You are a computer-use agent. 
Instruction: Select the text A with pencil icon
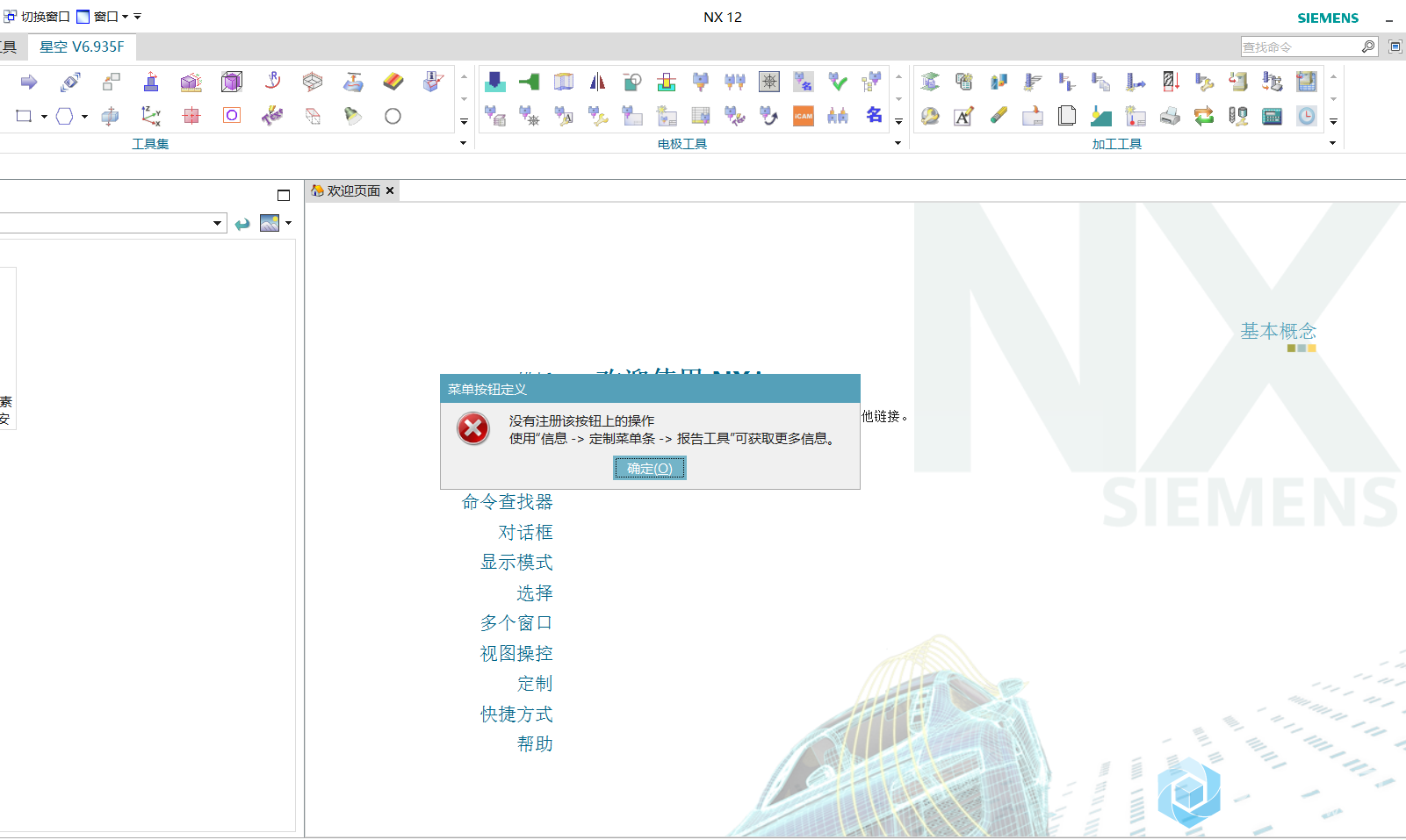tap(964, 116)
